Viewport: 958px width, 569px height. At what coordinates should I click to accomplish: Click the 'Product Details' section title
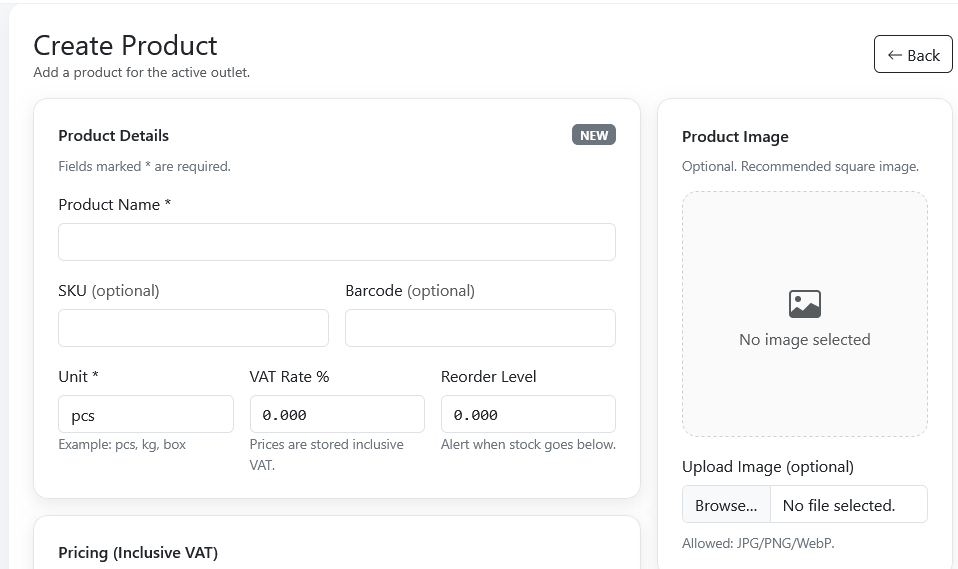(x=114, y=136)
